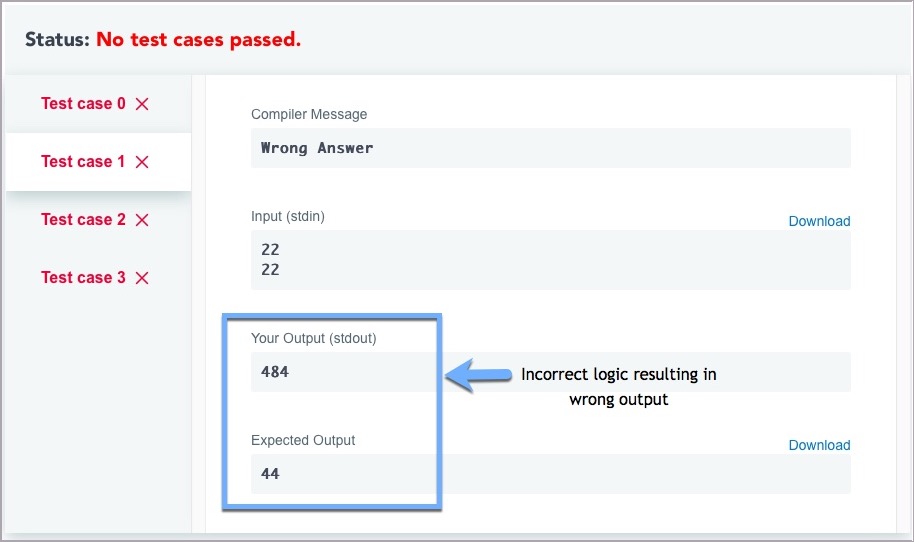Viewport: 914px width, 542px height.
Task: Download the Input (stdin) file
Action: coord(819,221)
